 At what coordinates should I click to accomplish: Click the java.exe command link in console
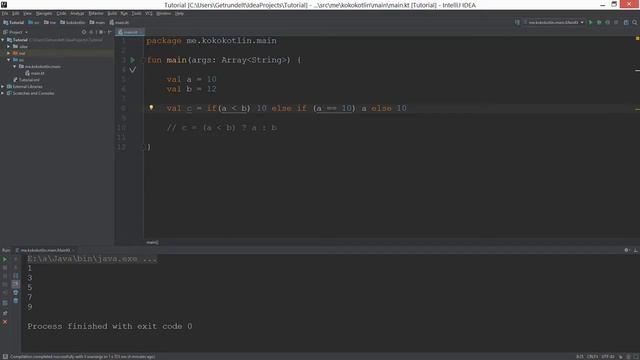[92, 259]
